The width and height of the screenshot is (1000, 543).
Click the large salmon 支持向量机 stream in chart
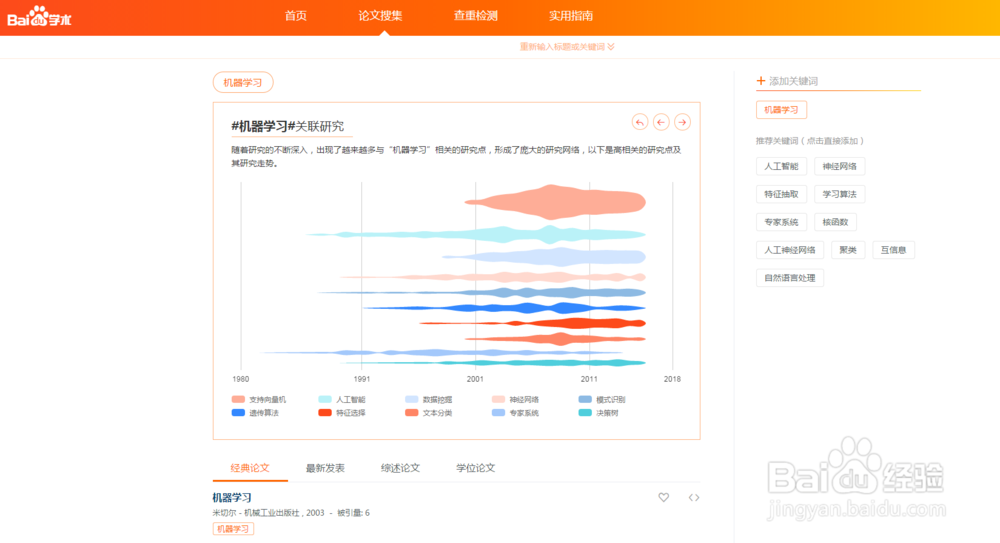click(555, 202)
